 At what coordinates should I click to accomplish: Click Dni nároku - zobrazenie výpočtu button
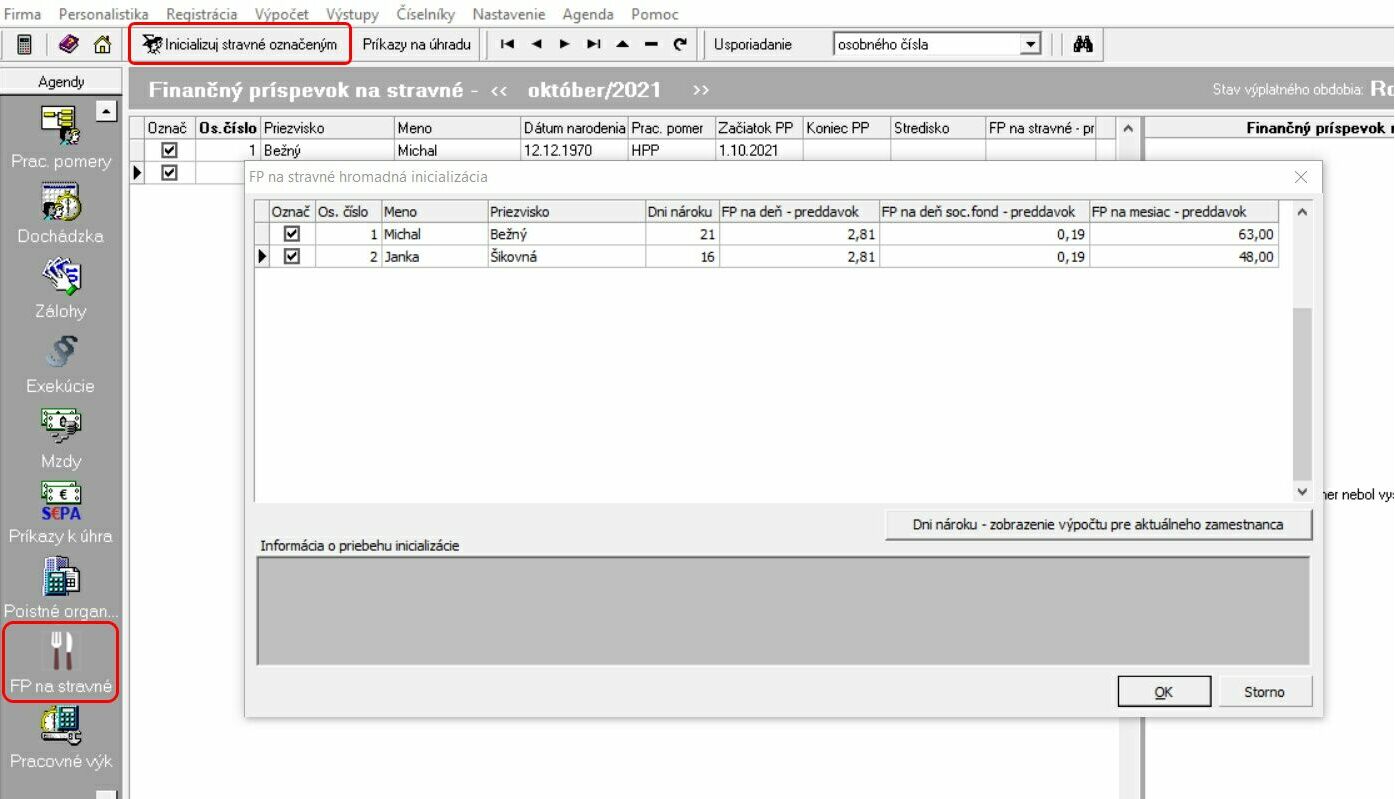click(x=1098, y=524)
